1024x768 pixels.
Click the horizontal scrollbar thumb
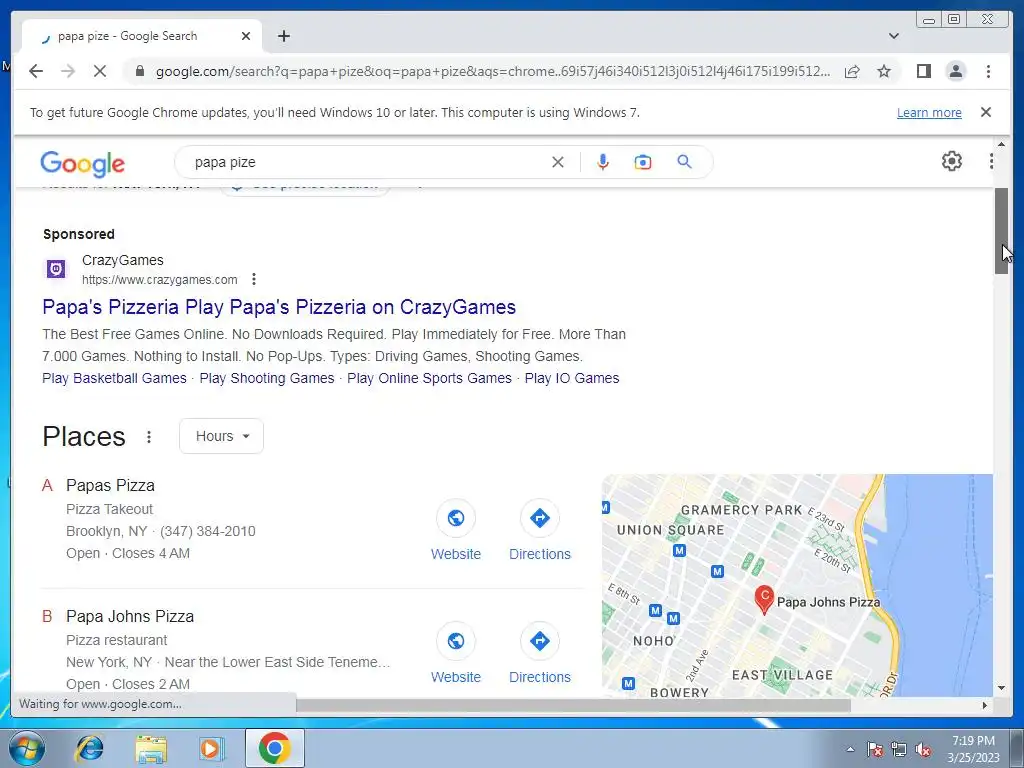point(573,705)
